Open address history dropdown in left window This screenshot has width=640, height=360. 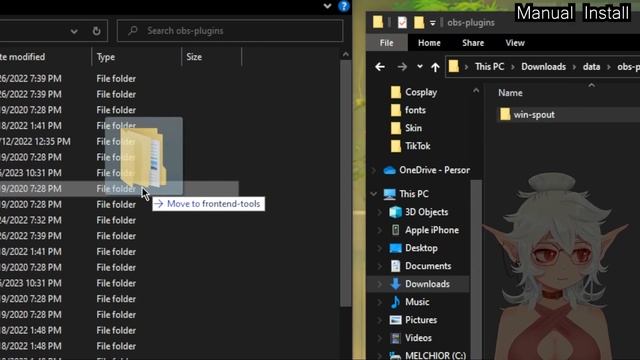tap(74, 31)
